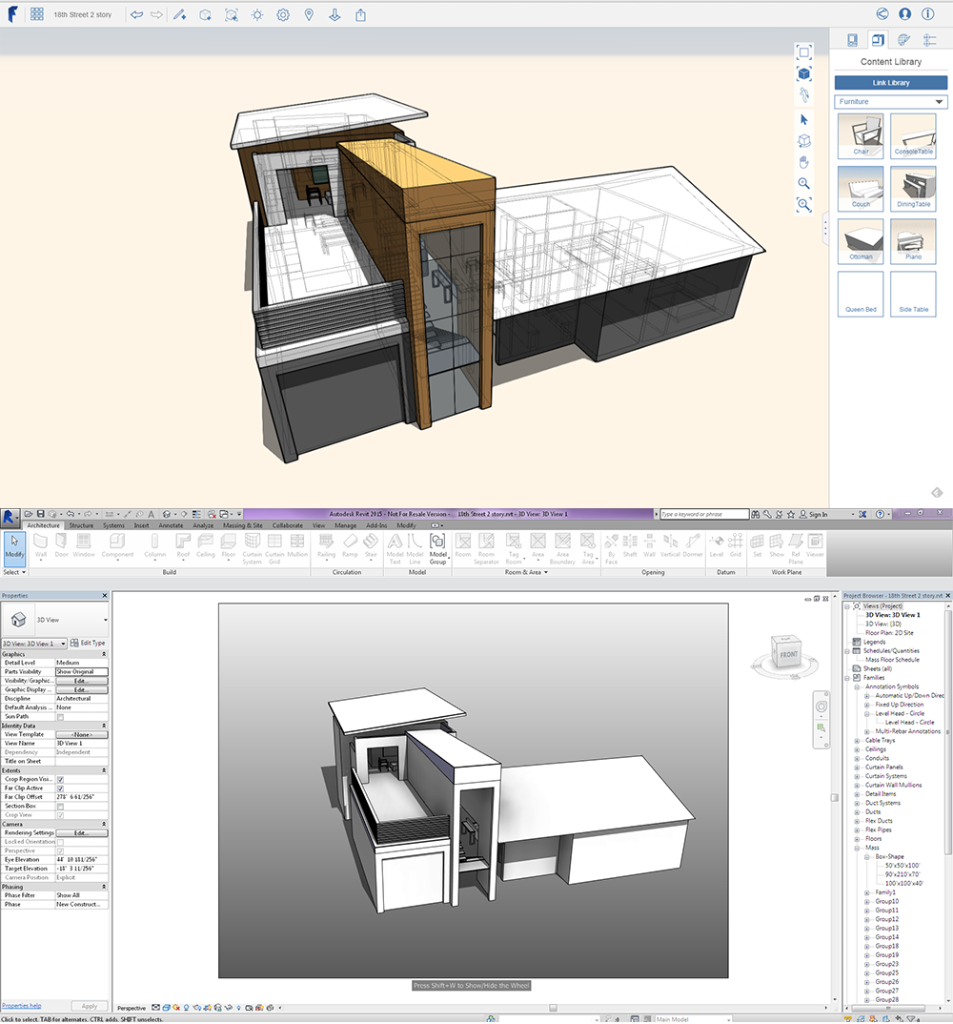Click Sign In in Revit title bar
Screen dimensions: 953x1024
coord(813,515)
